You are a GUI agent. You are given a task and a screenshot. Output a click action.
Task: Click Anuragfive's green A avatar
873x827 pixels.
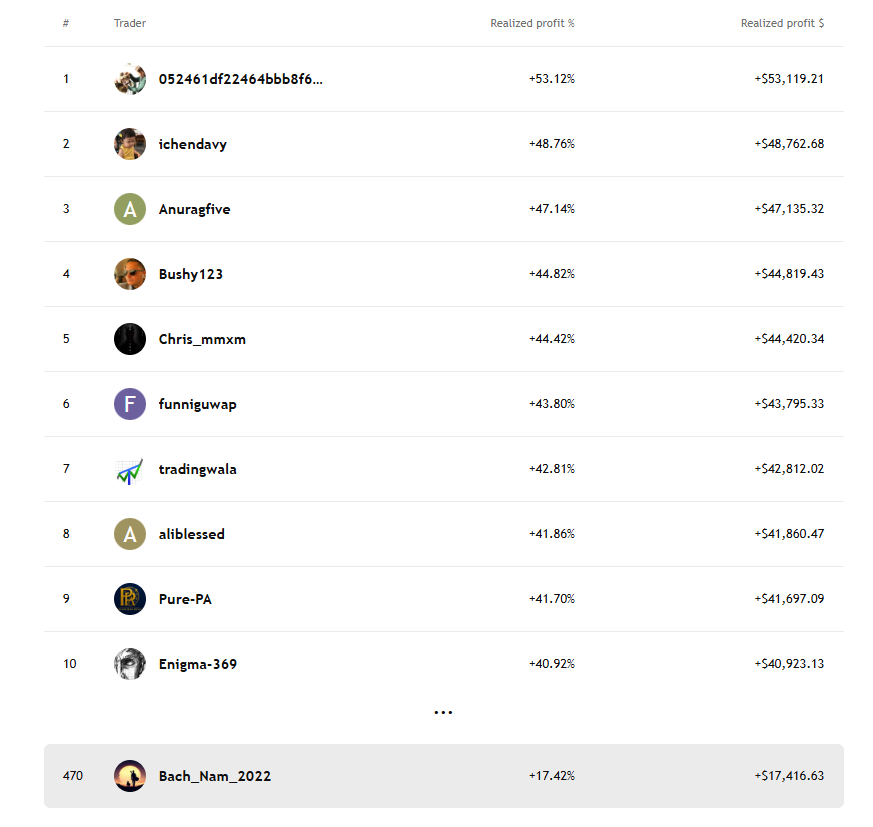[130, 209]
